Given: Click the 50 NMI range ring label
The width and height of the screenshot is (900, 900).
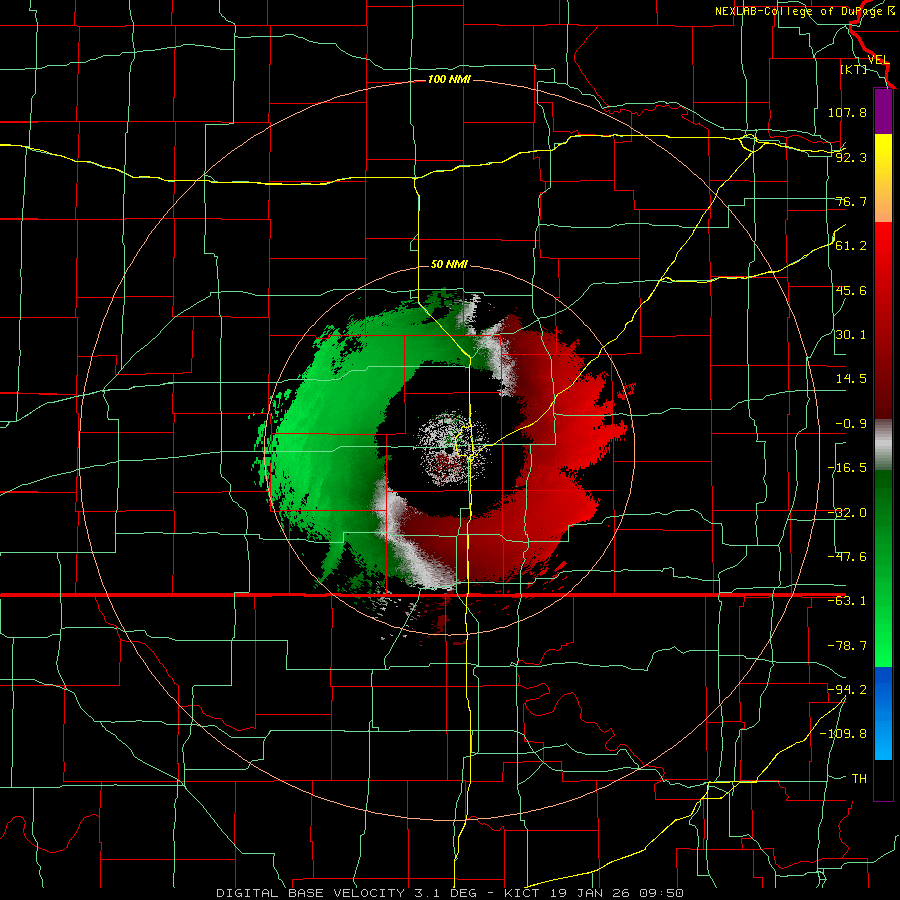Looking at the screenshot, I should pos(449,264).
